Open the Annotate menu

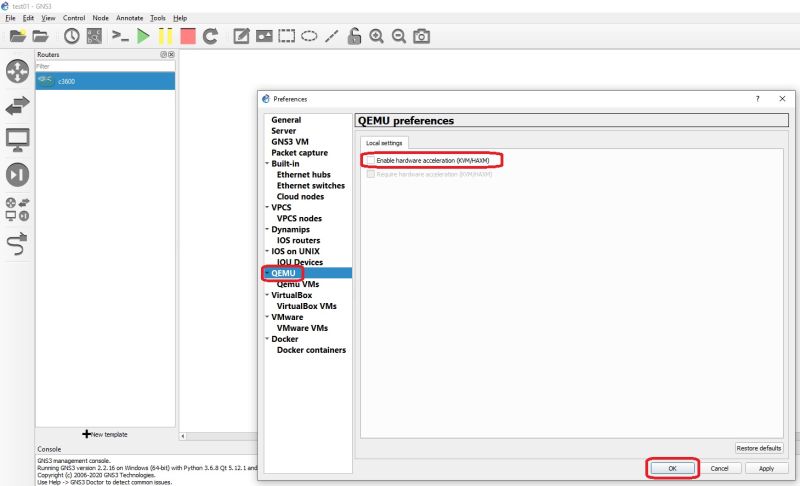point(130,18)
